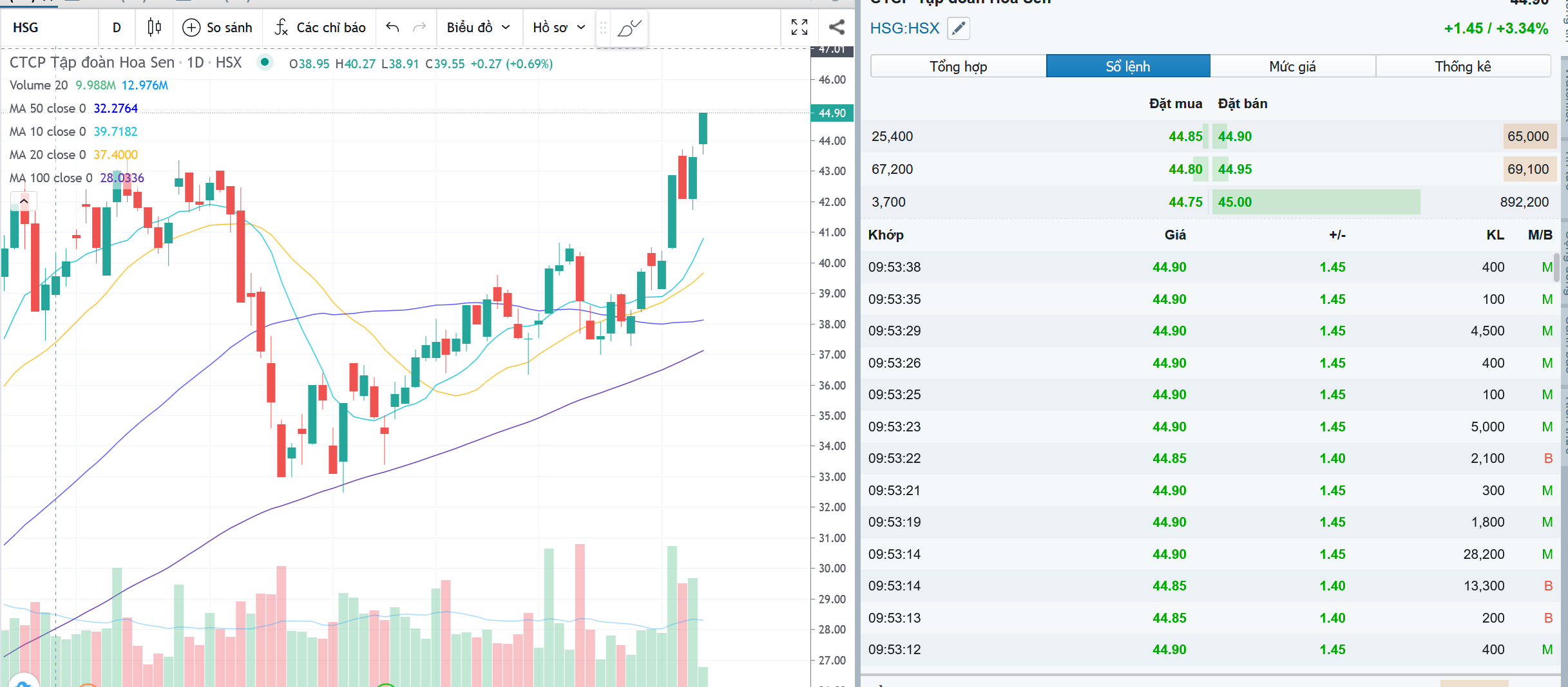Click the So sánh compare plus icon
Viewport: 1568px width, 687px height.
[191, 28]
